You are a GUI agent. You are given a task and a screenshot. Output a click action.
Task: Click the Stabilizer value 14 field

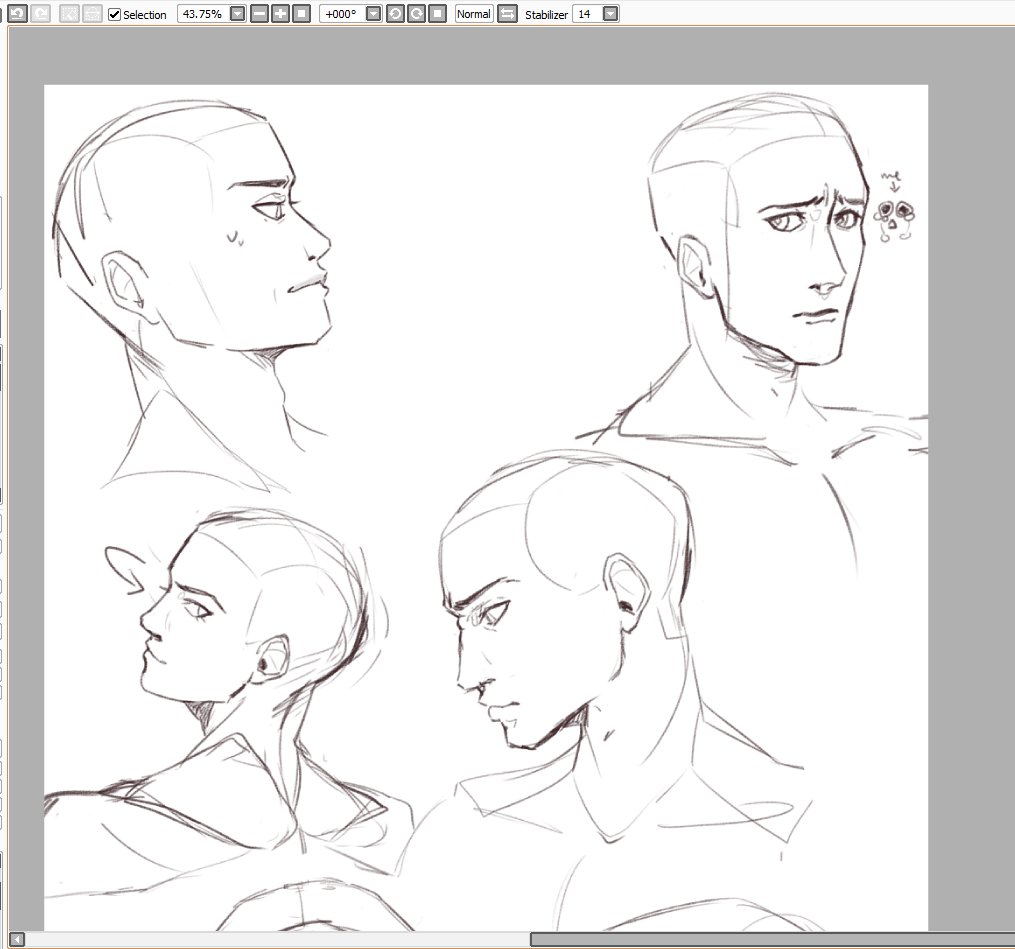click(586, 14)
